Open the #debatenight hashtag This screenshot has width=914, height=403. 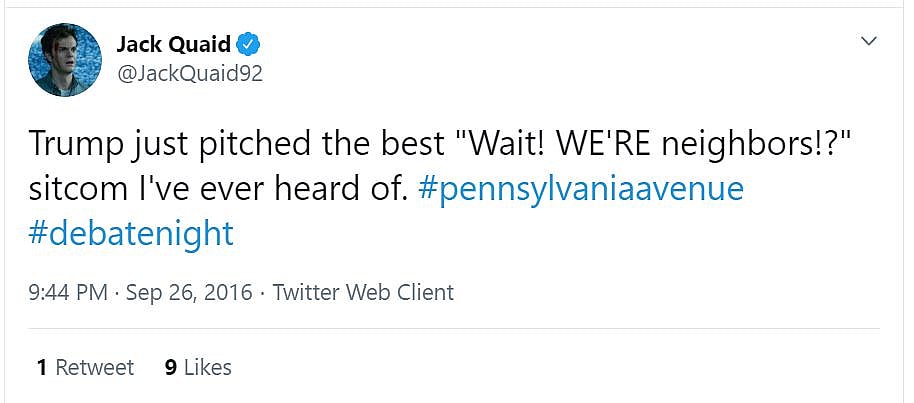click(x=131, y=233)
